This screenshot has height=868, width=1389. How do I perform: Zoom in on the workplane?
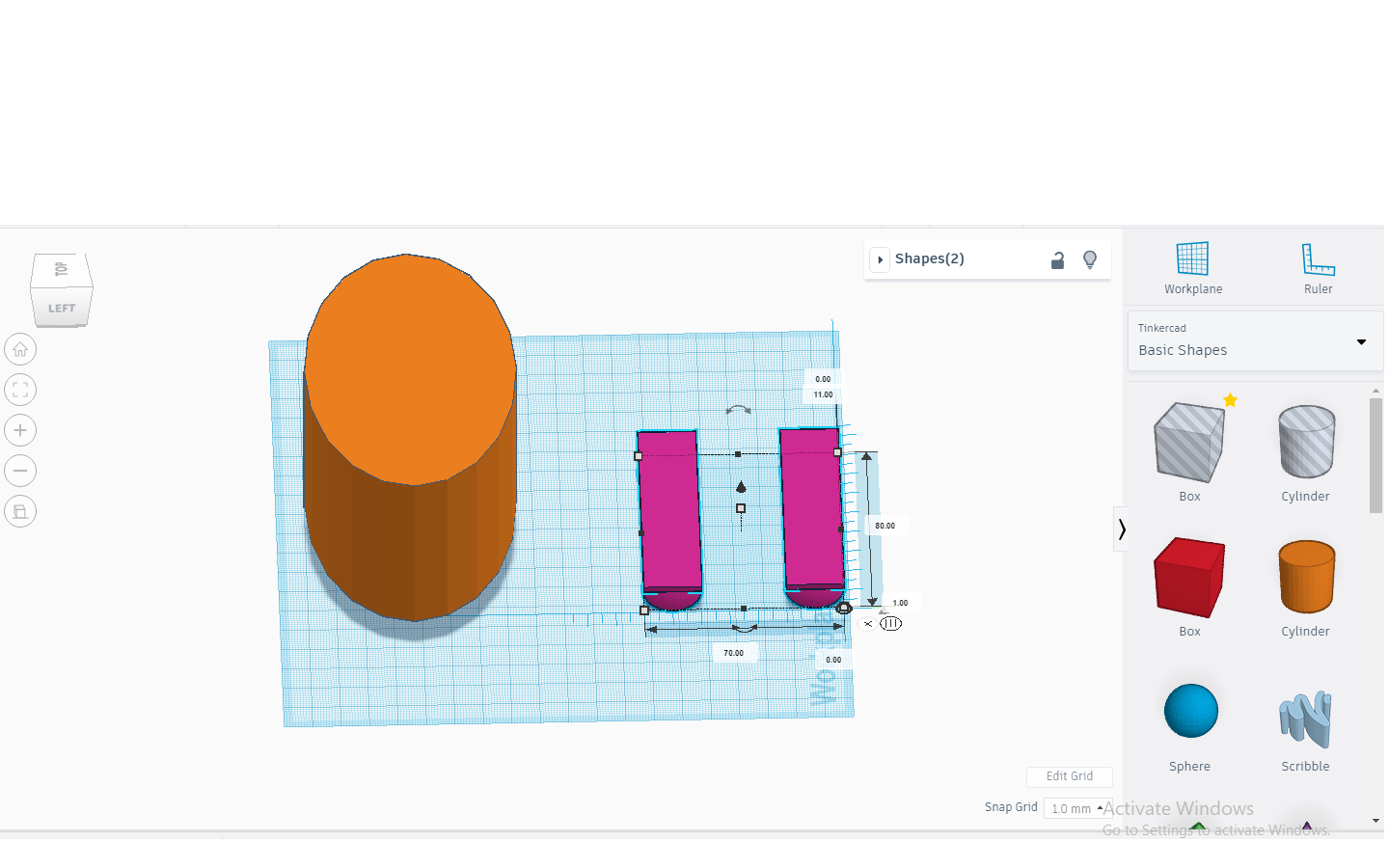20,430
